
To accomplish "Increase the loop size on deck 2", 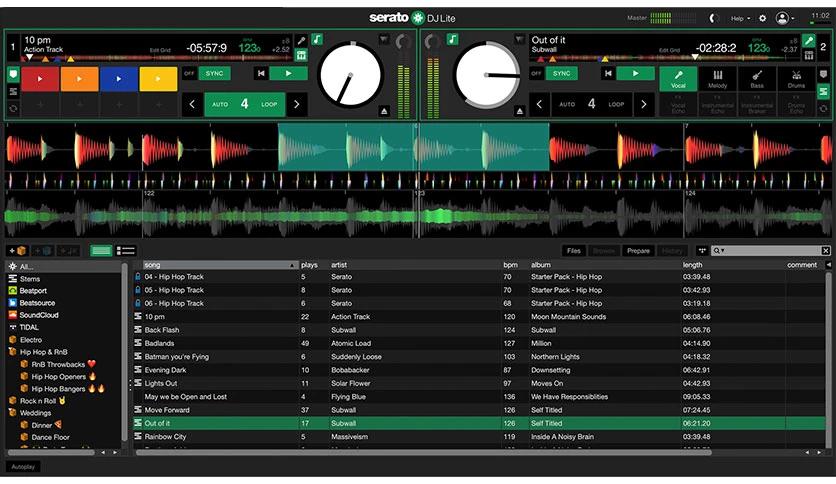I will click(644, 104).
